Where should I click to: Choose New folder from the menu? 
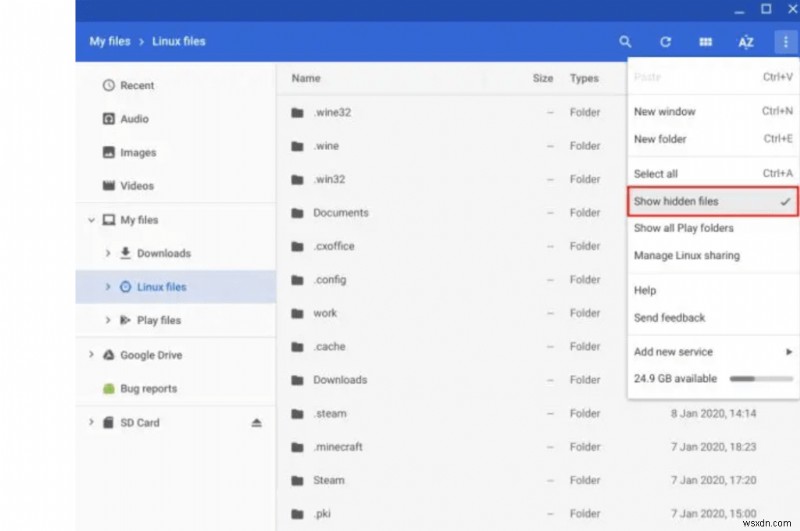713,139
